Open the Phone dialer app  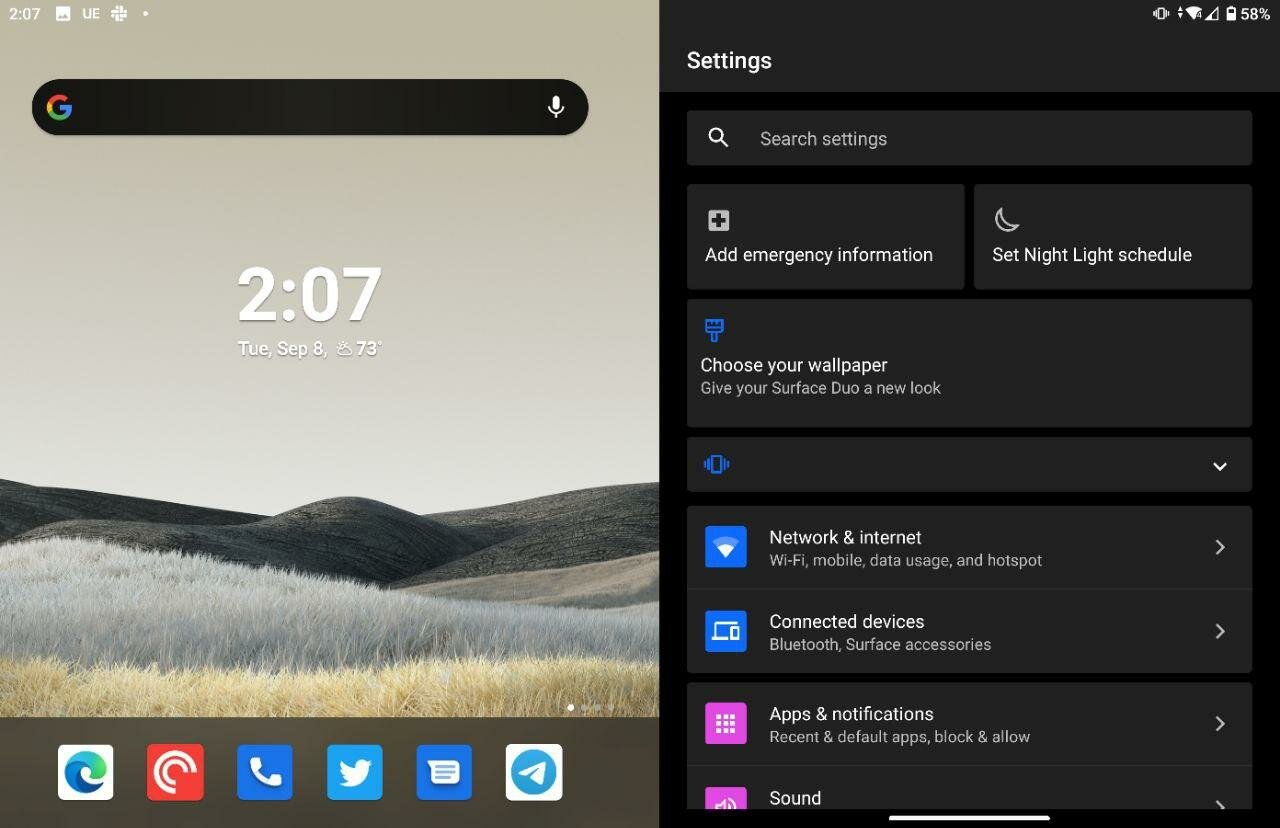tap(265, 772)
